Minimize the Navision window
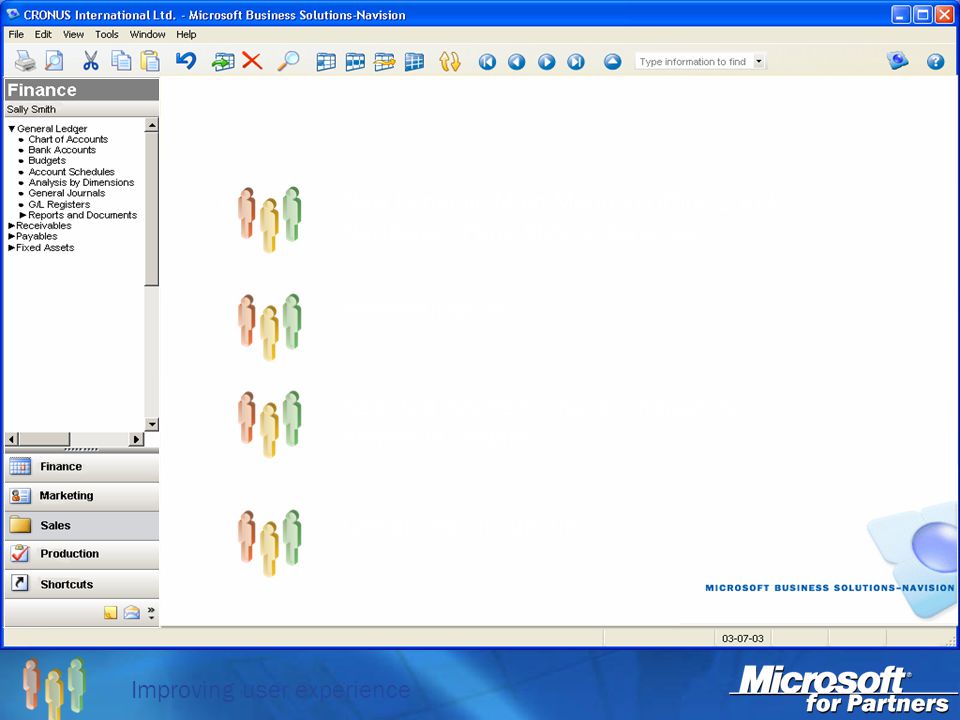960x720 pixels. pos(901,14)
